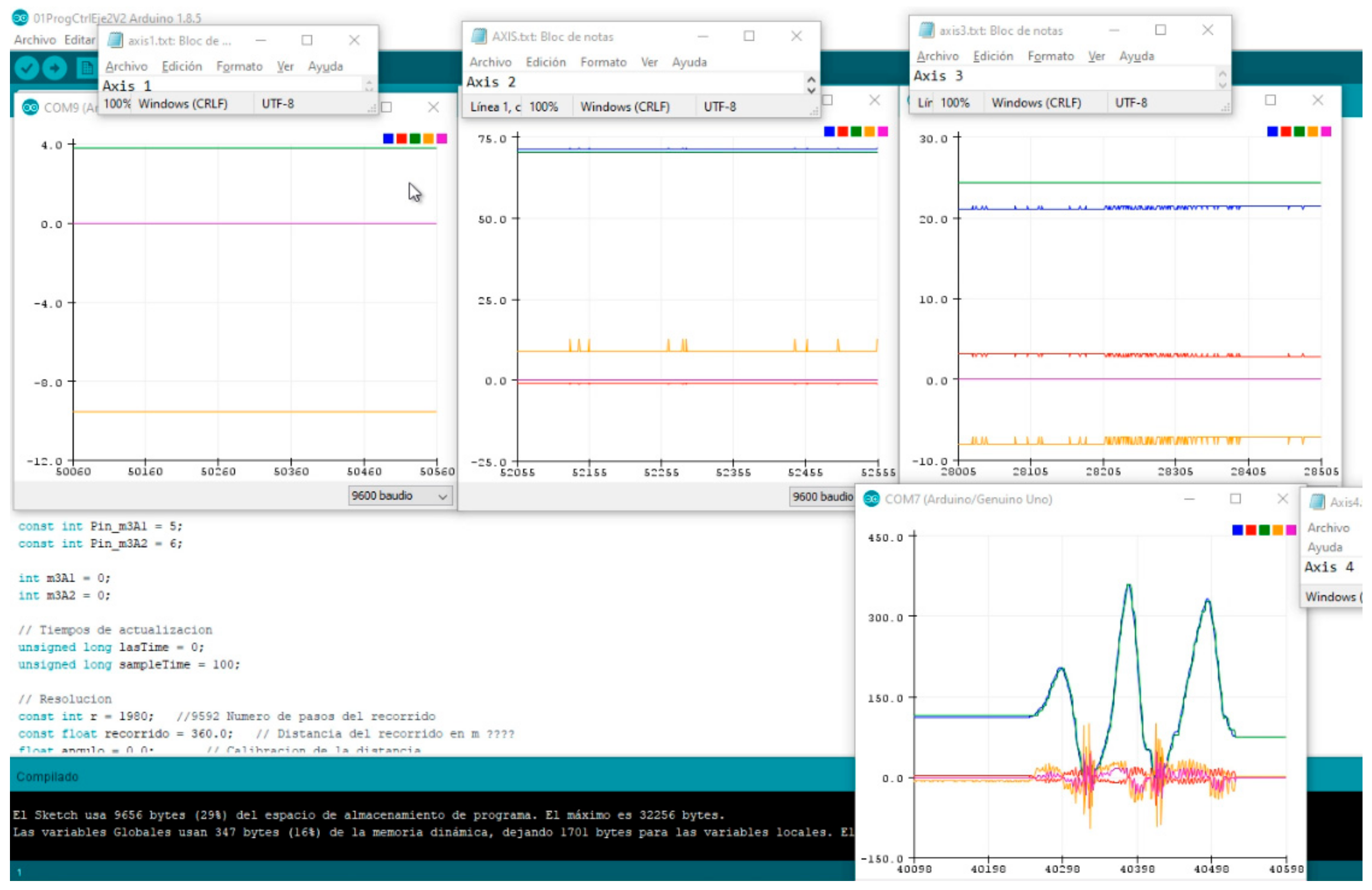The width and height of the screenshot is (1372, 890).
Task: Click the const int r = 1980 line
Action: point(86,716)
